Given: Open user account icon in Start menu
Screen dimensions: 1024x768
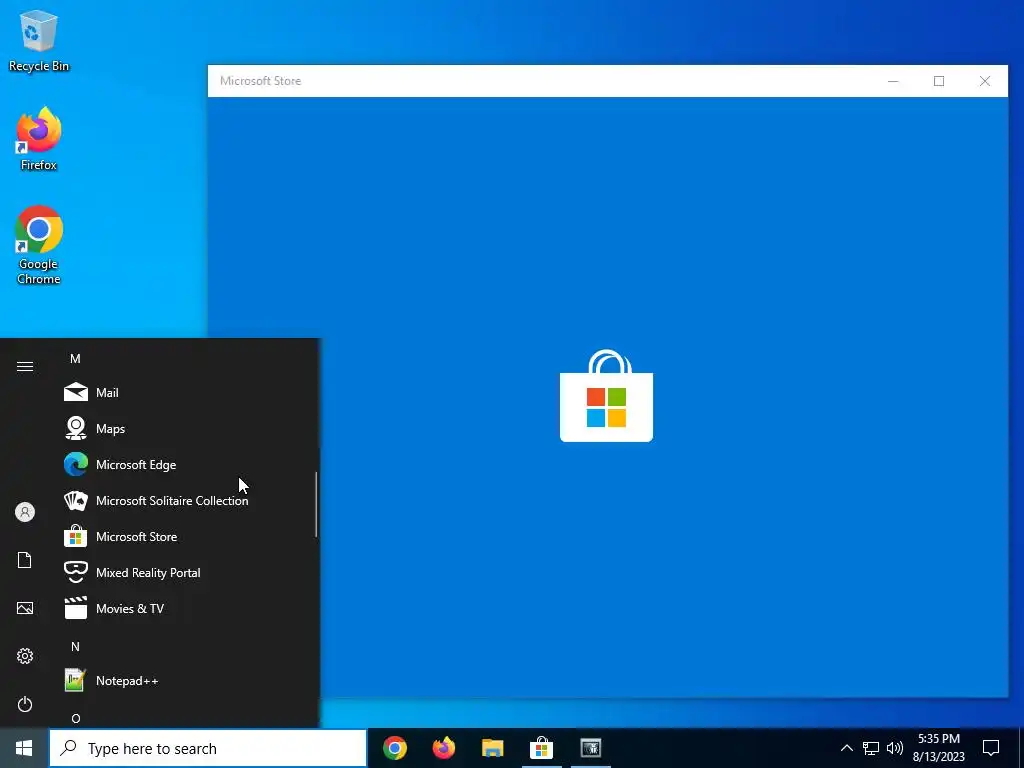Looking at the screenshot, I should point(25,512).
